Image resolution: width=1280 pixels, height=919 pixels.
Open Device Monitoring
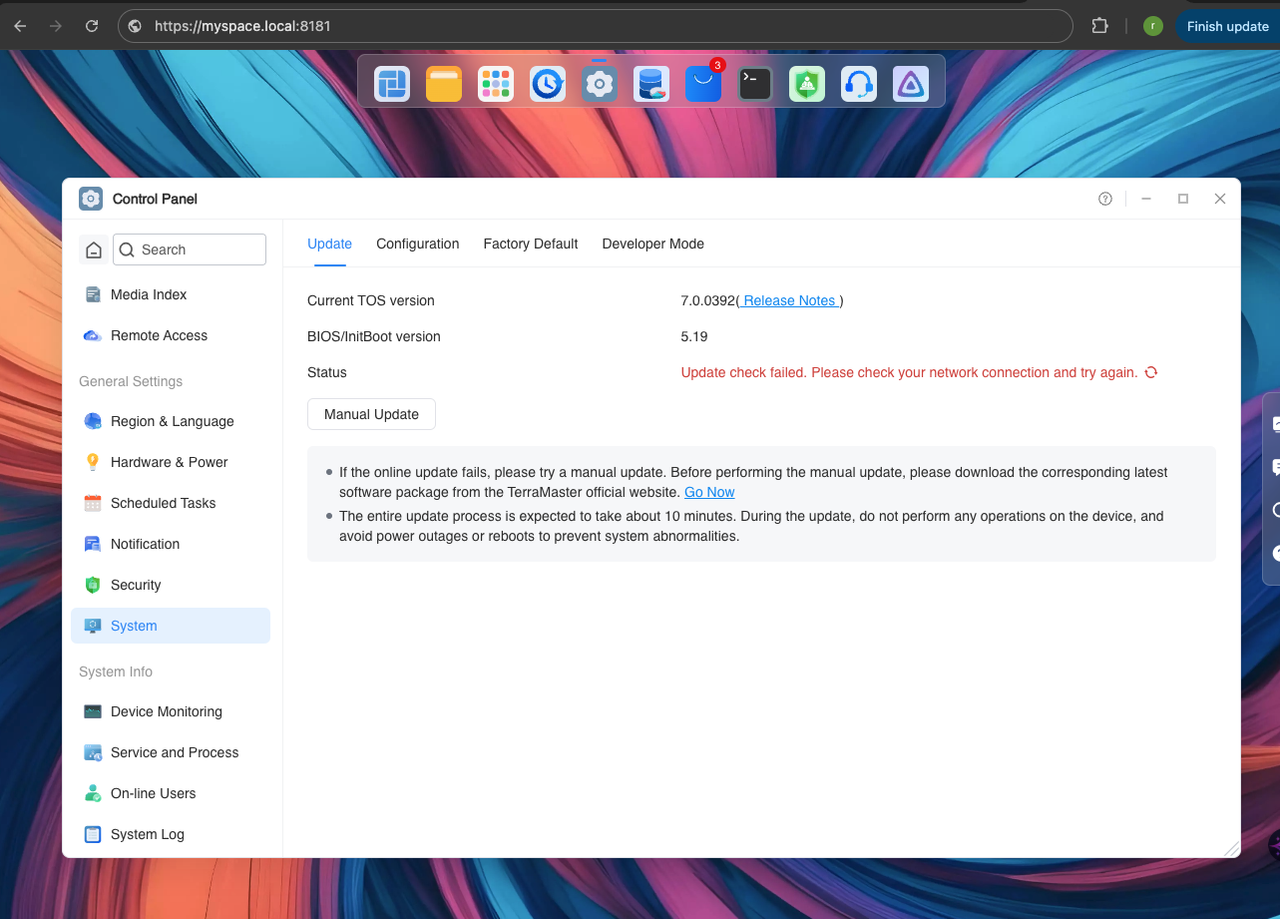pyautogui.click(x=170, y=712)
